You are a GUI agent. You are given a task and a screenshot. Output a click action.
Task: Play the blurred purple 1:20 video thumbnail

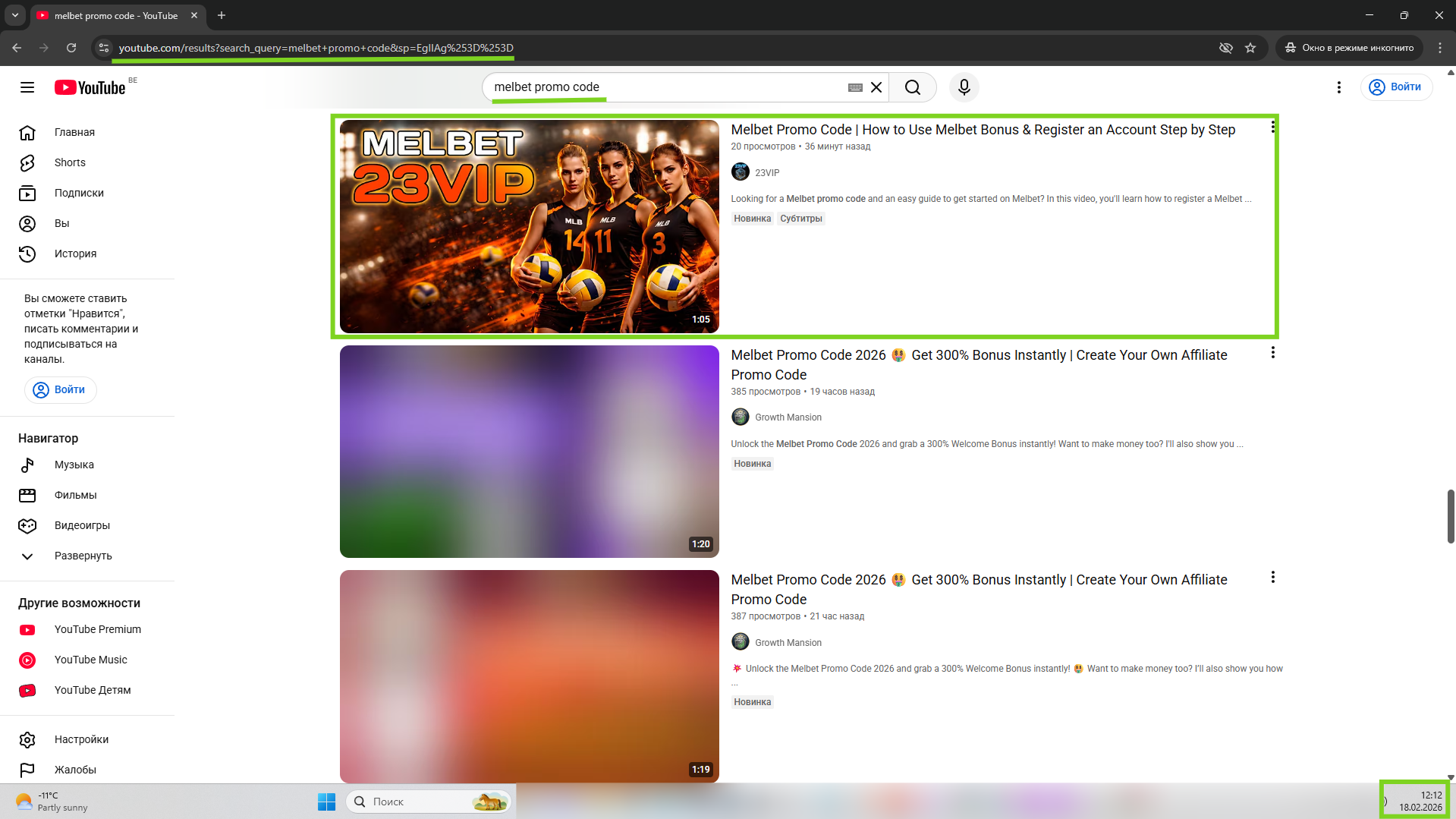coord(529,452)
